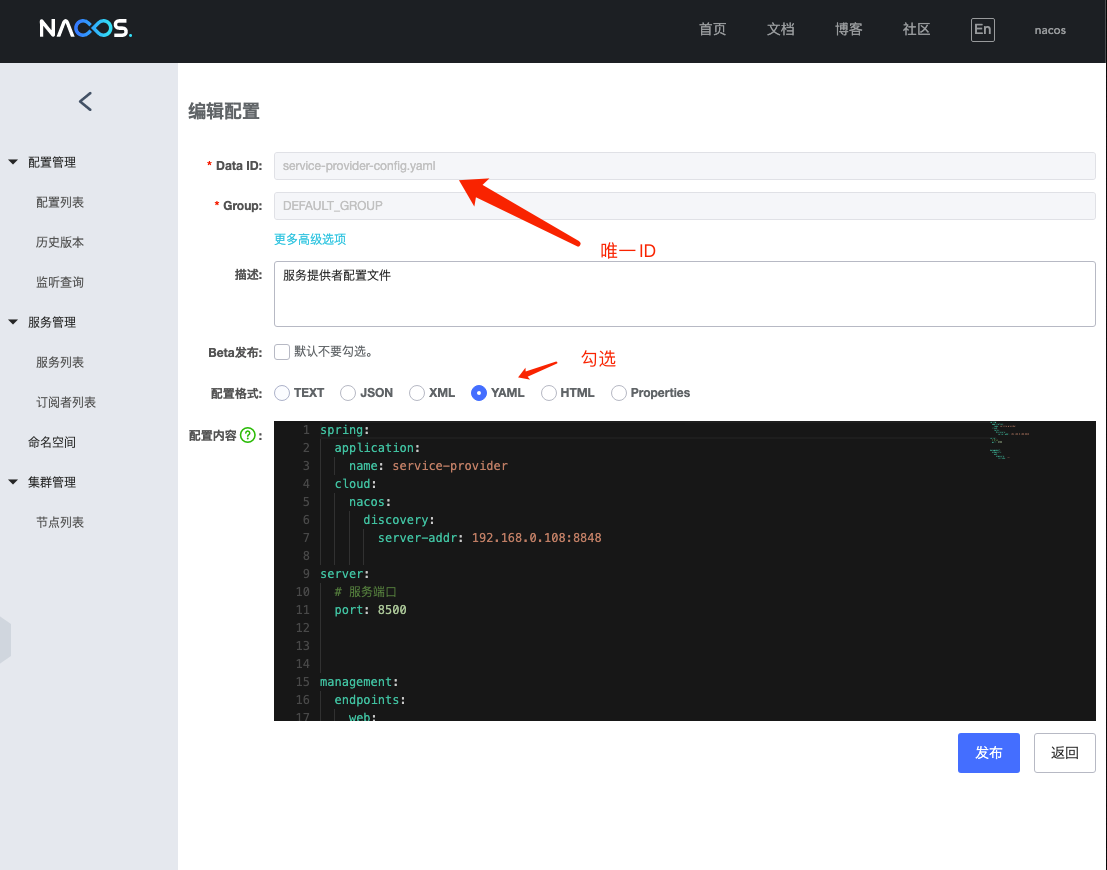Screen dimensions: 1107x870
Task: Click 'management:' line in editor
Action: point(359,682)
